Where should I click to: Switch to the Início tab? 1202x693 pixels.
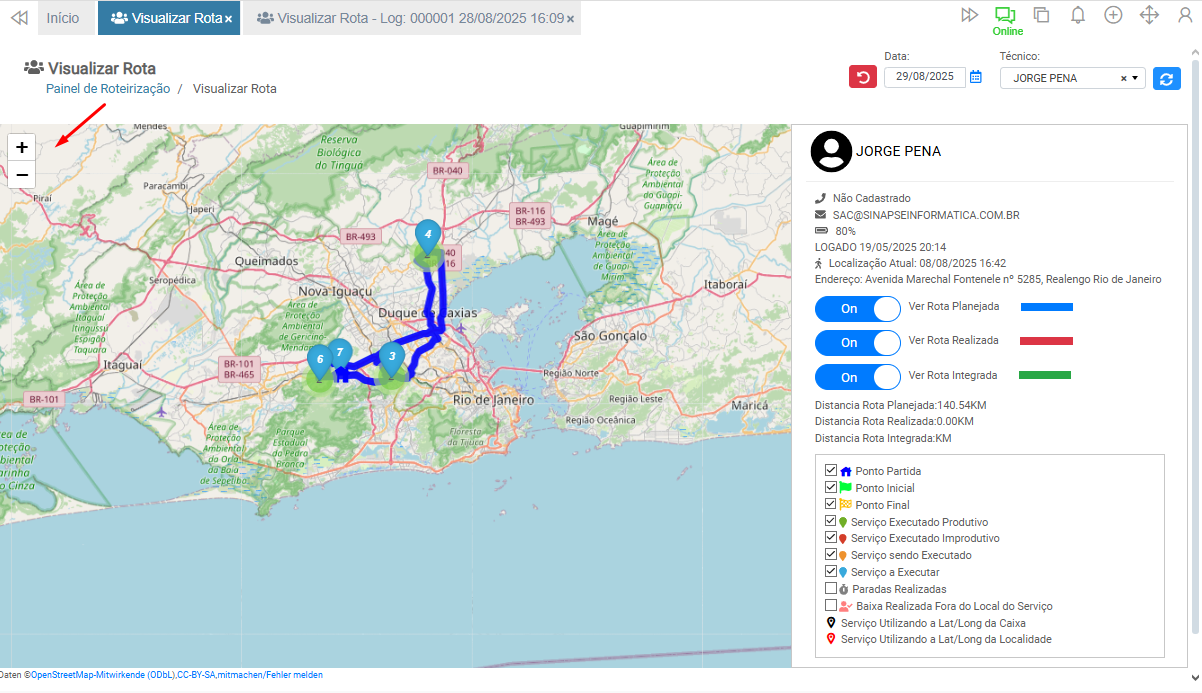click(x=63, y=18)
